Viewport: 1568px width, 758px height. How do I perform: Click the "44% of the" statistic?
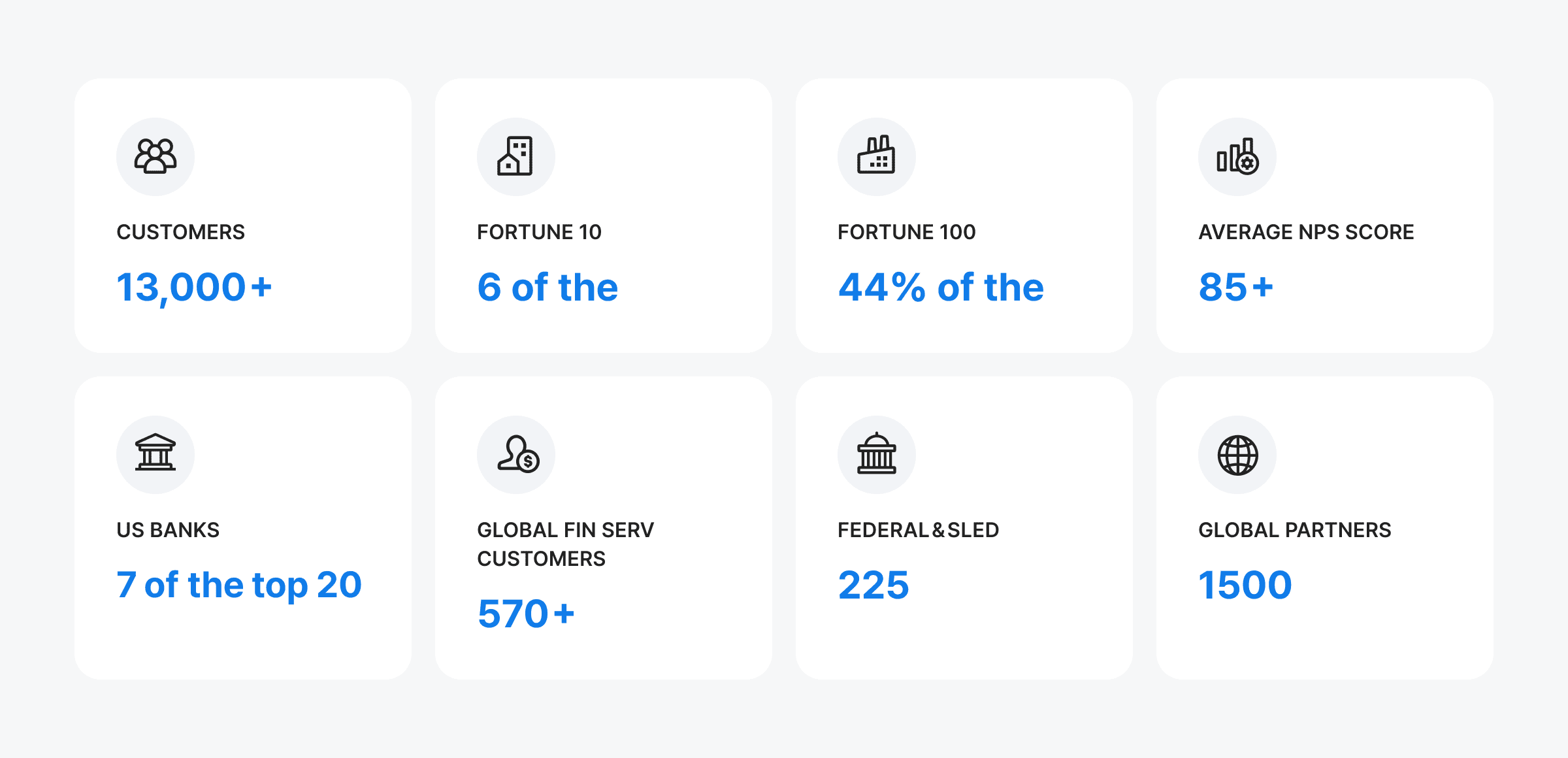point(941,288)
